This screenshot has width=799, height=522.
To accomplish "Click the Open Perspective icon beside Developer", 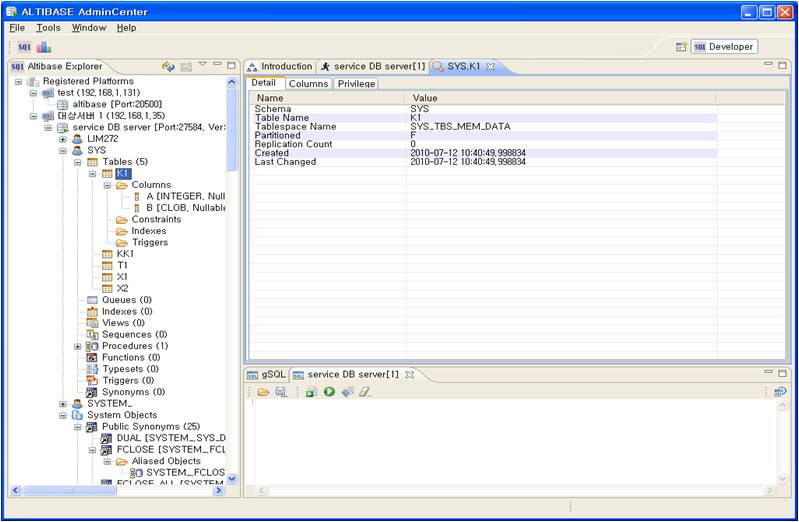I will (x=681, y=47).
